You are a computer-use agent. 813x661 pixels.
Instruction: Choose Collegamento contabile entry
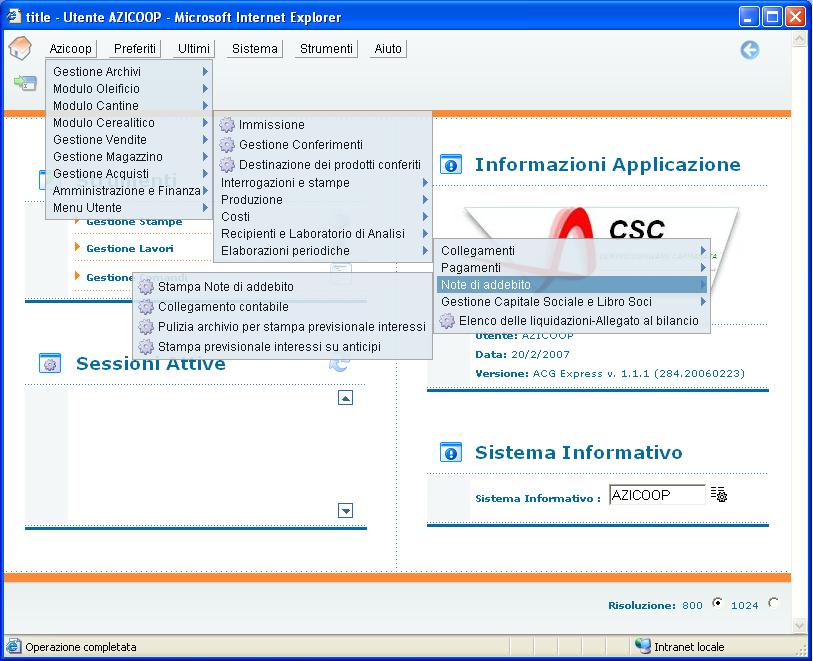283,307
